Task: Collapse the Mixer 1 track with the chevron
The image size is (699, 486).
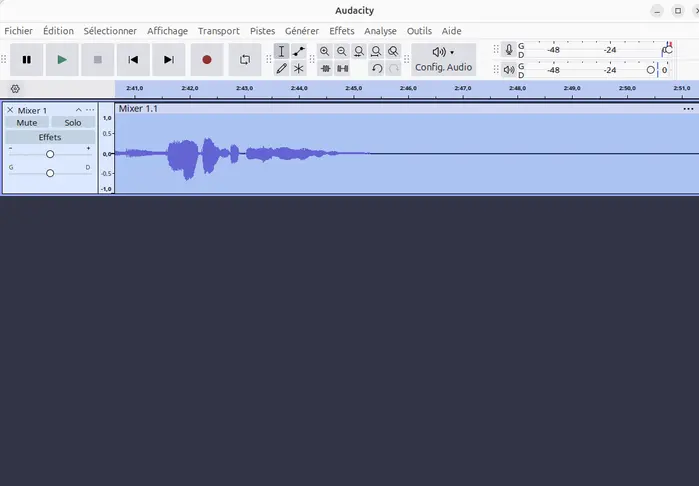Action: [x=78, y=110]
